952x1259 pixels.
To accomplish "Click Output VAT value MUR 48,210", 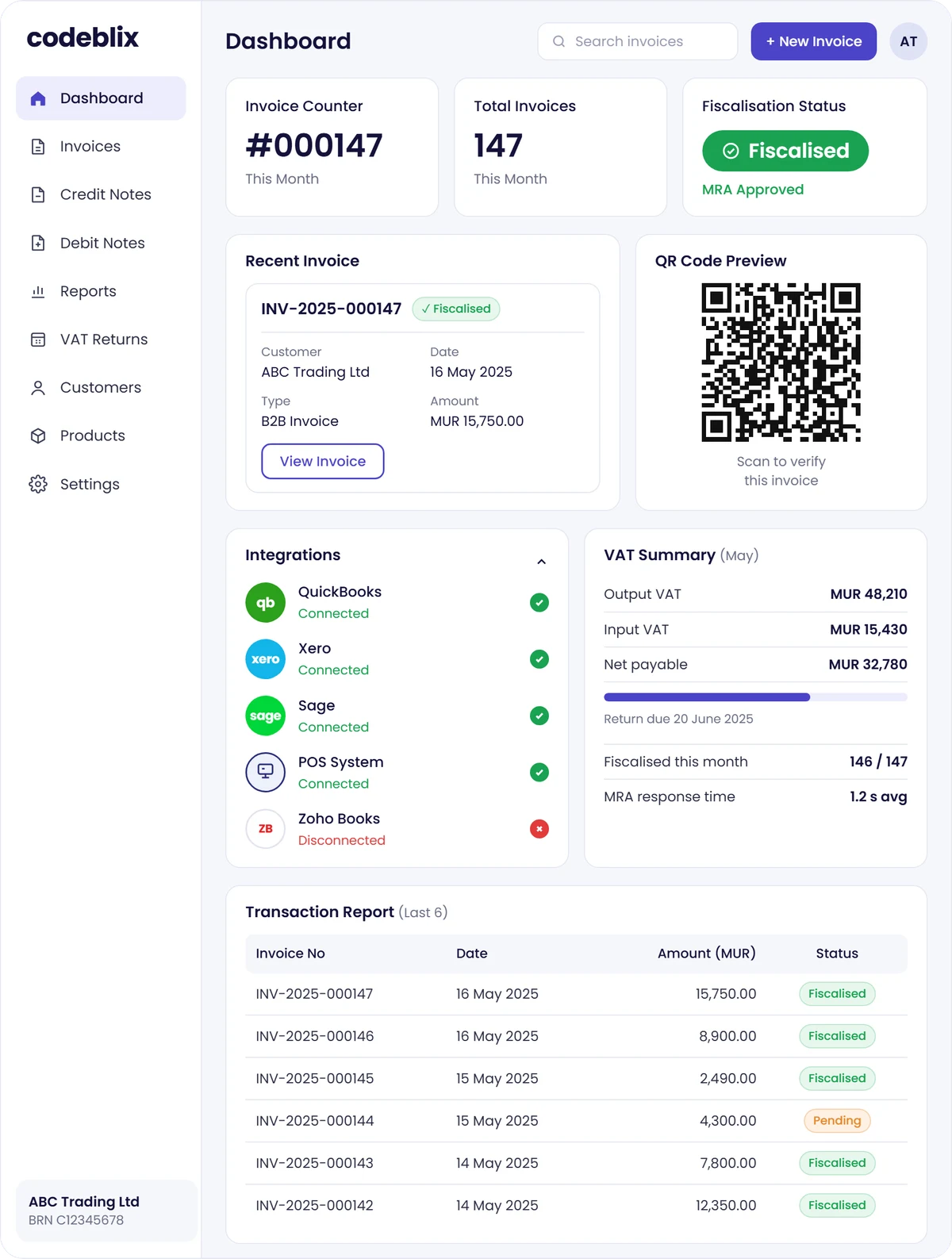I will click(869, 594).
